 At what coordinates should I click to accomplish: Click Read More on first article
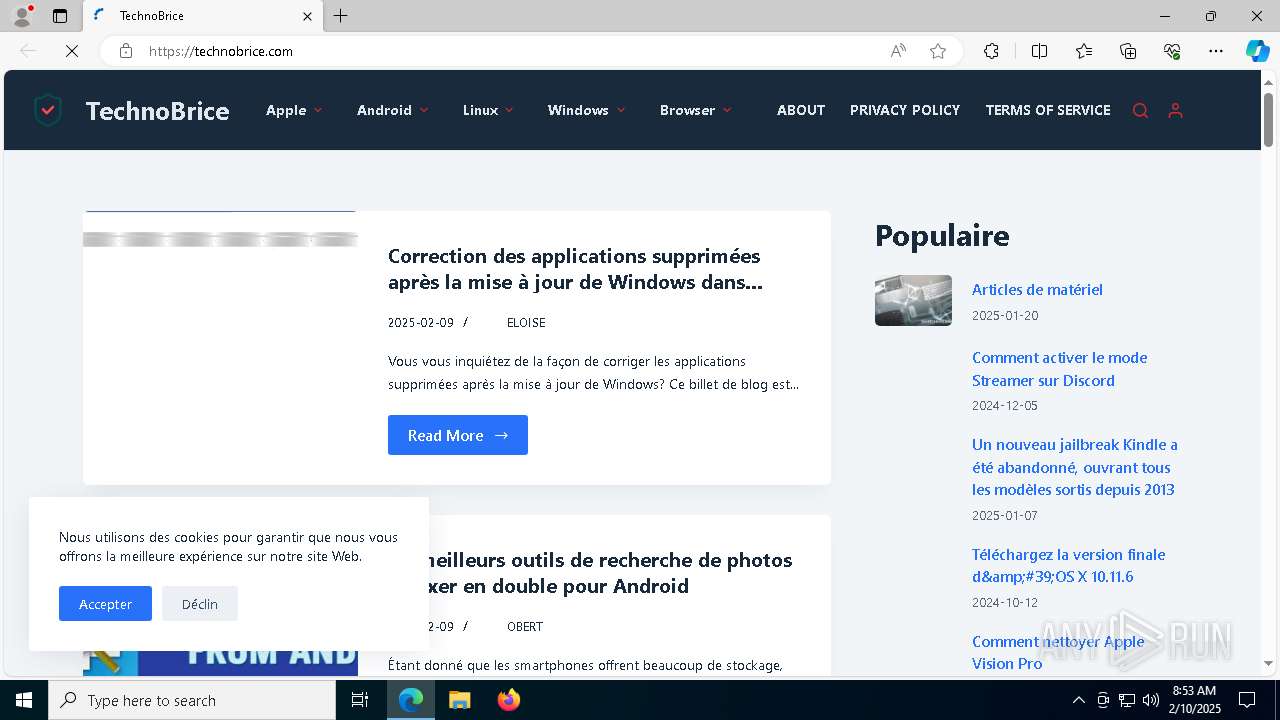coord(458,435)
